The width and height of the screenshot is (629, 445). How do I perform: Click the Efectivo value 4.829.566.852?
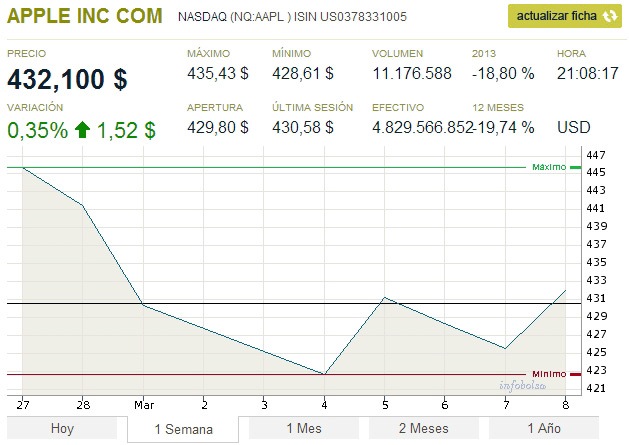tap(423, 127)
